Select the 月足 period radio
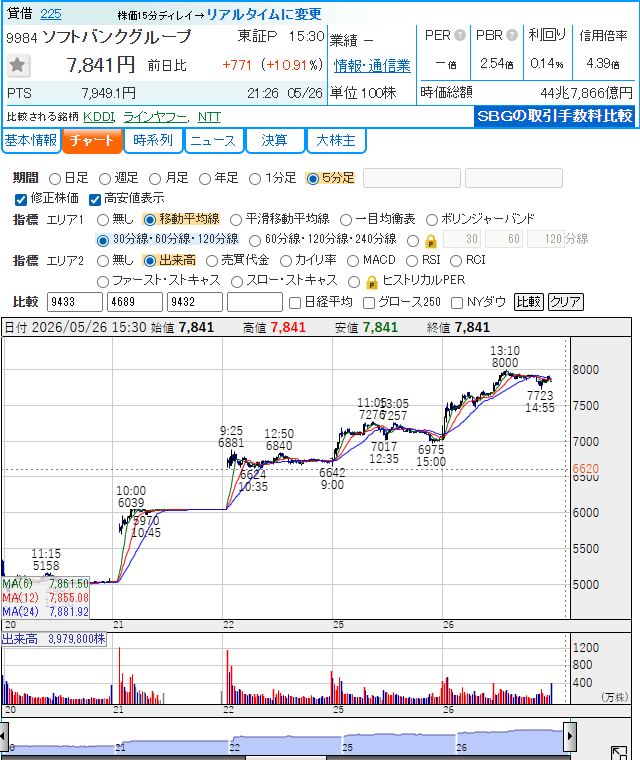The width and height of the screenshot is (640, 760). coord(155,179)
